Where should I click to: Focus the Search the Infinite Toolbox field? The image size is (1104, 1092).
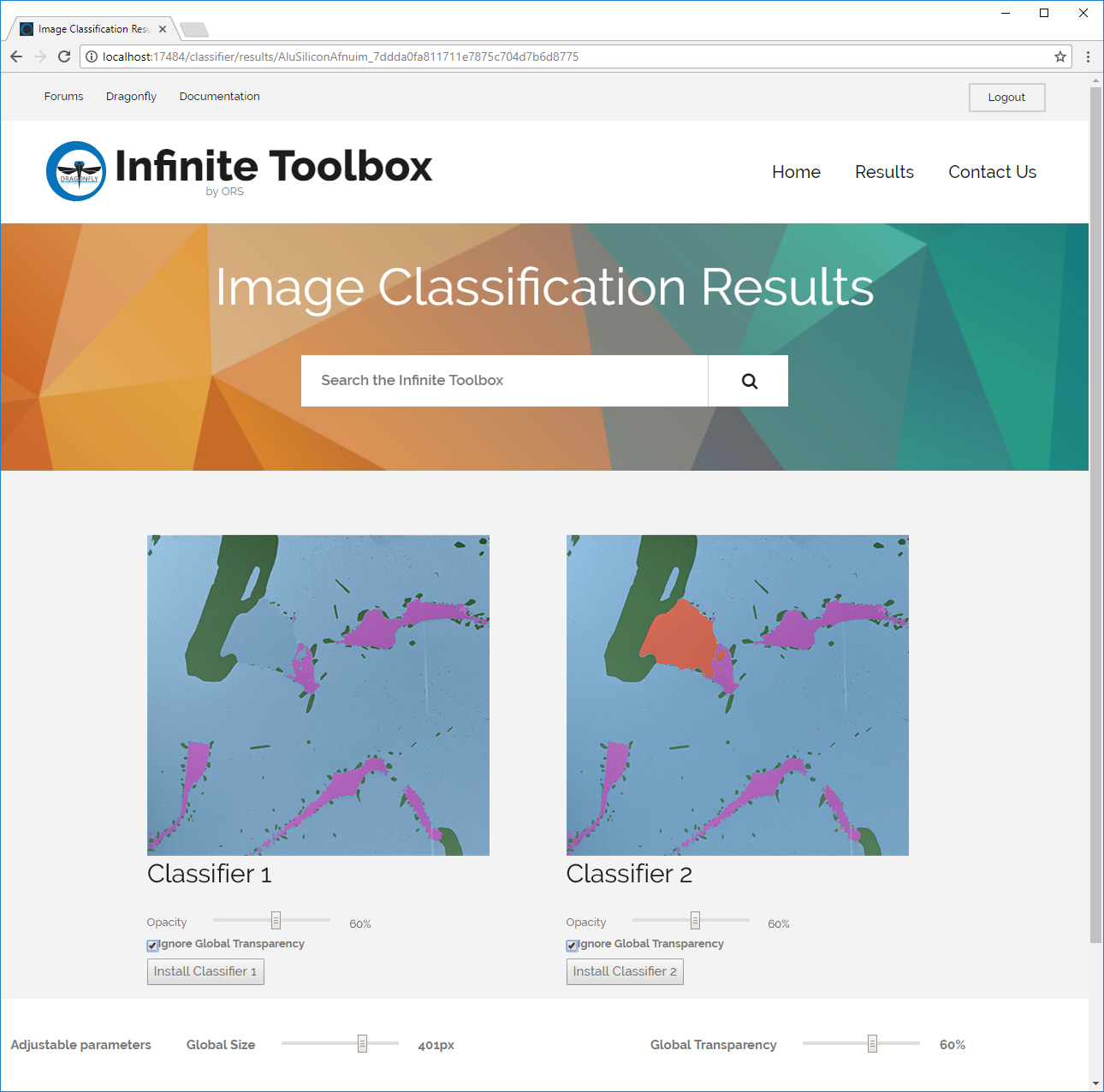[504, 381]
